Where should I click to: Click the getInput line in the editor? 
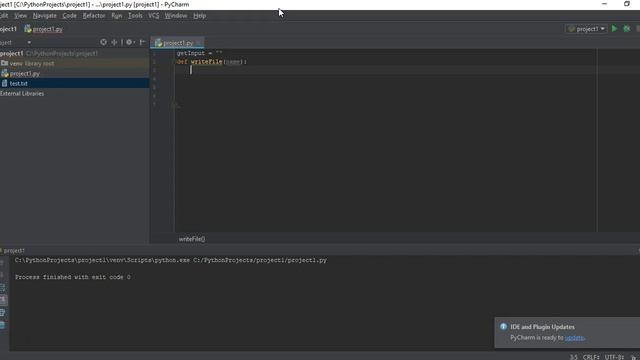coord(200,53)
